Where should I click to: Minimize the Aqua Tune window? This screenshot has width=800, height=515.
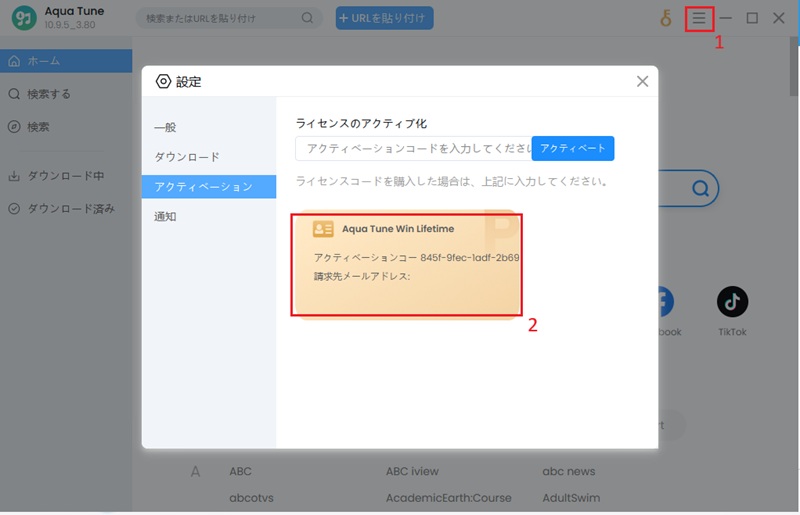tap(726, 18)
